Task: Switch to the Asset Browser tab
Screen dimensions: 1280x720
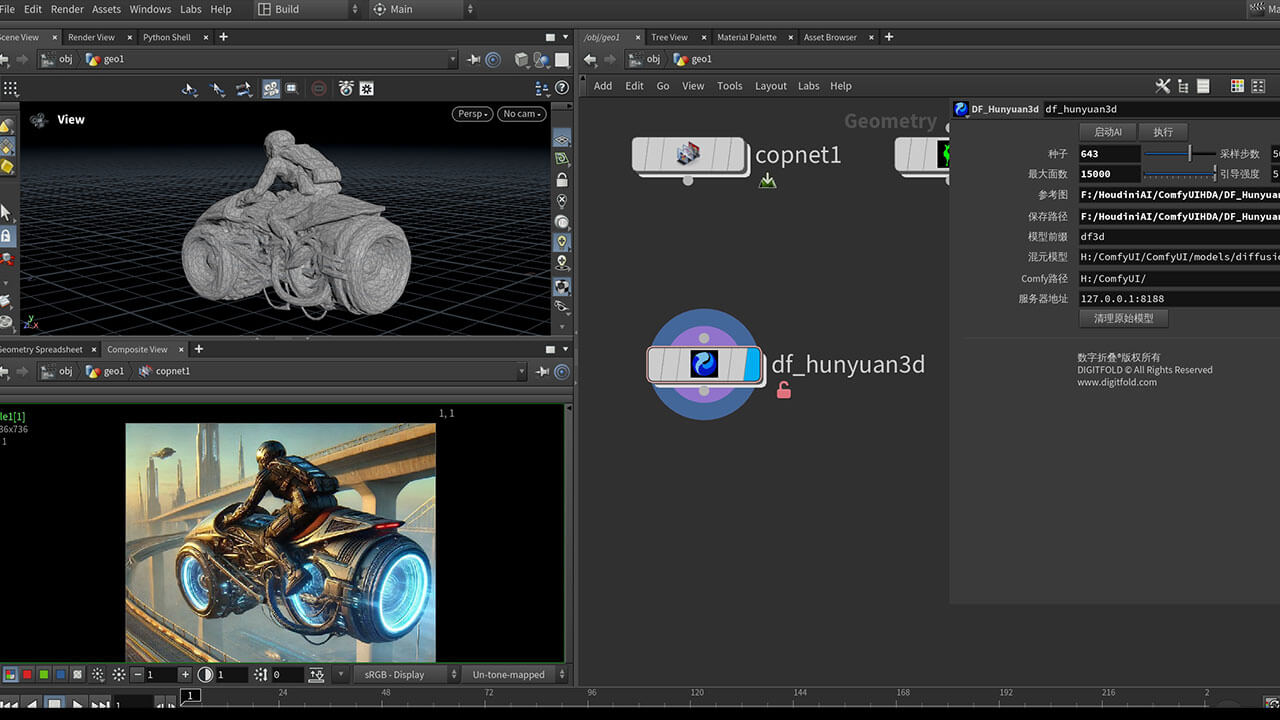Action: tap(830, 38)
